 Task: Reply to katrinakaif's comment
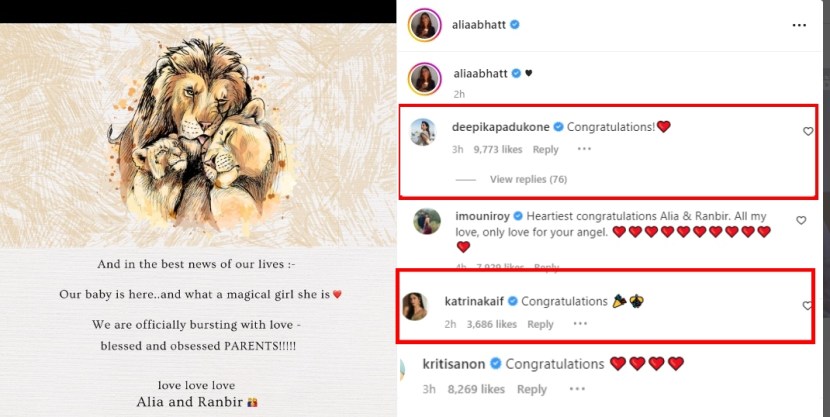click(x=540, y=324)
